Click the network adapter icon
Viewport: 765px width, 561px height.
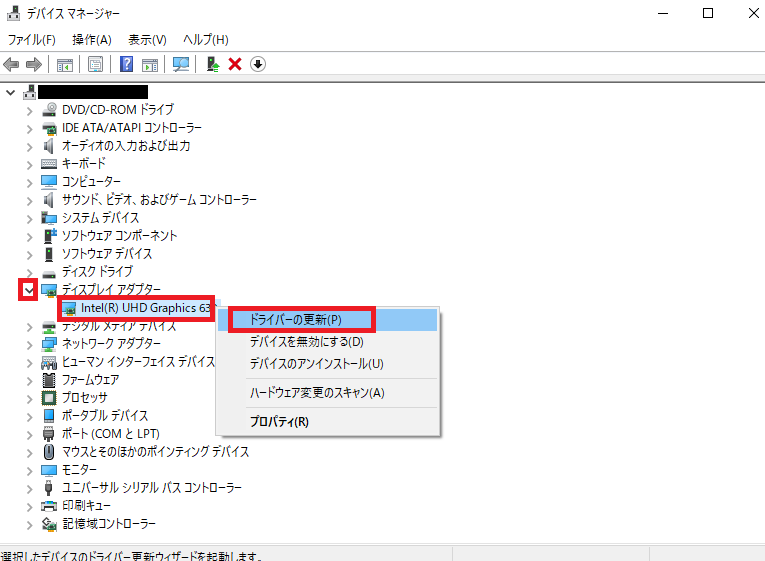click(49, 344)
